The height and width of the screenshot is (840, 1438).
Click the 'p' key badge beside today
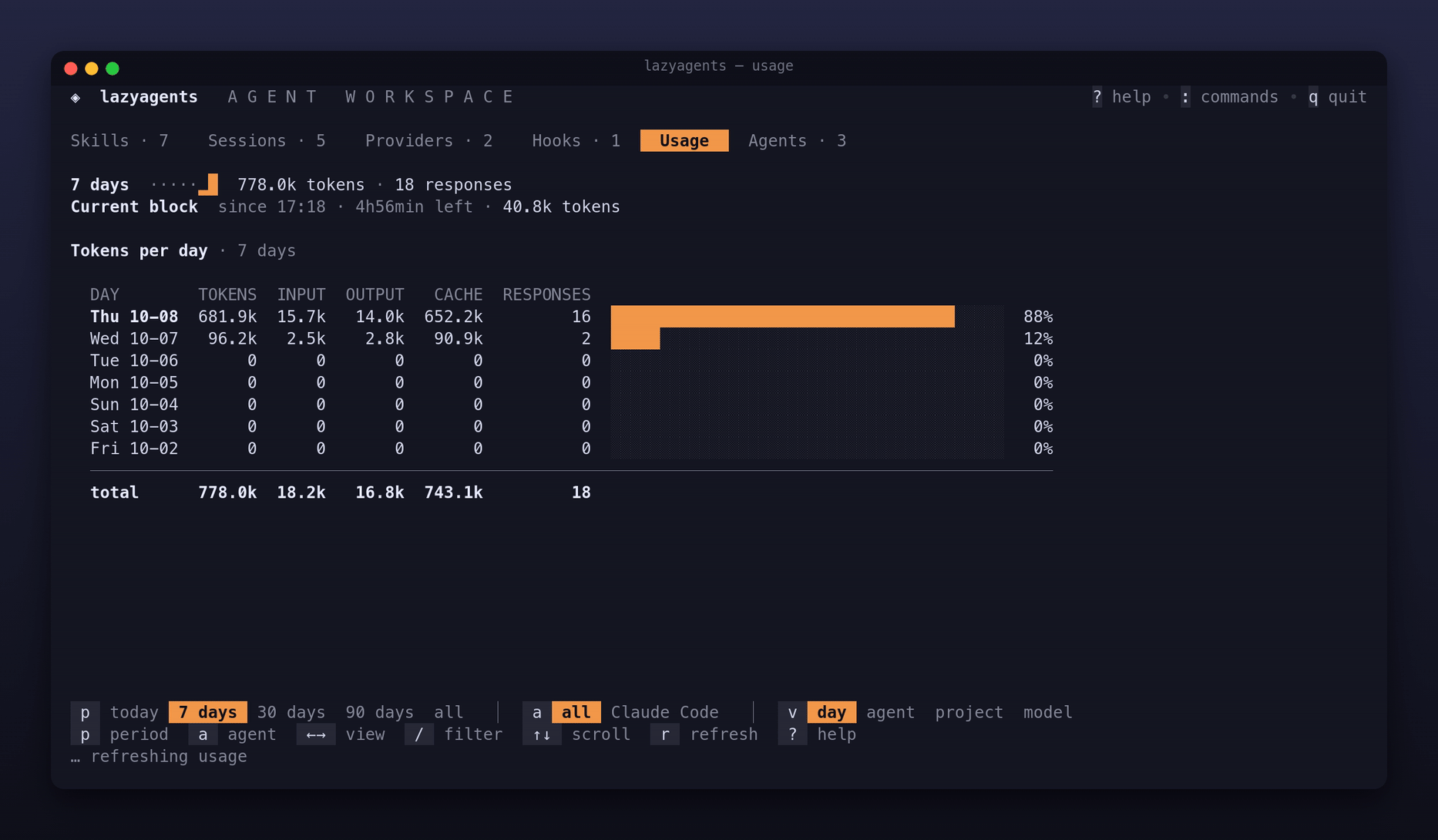[x=85, y=712]
